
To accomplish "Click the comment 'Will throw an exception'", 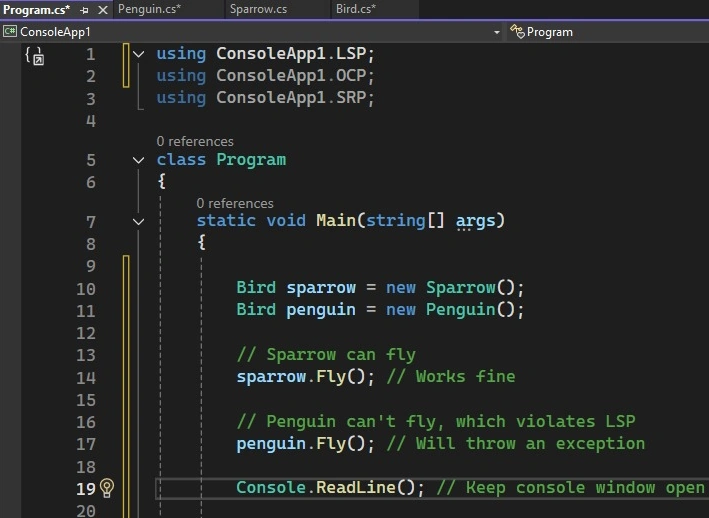I will click(516, 443).
